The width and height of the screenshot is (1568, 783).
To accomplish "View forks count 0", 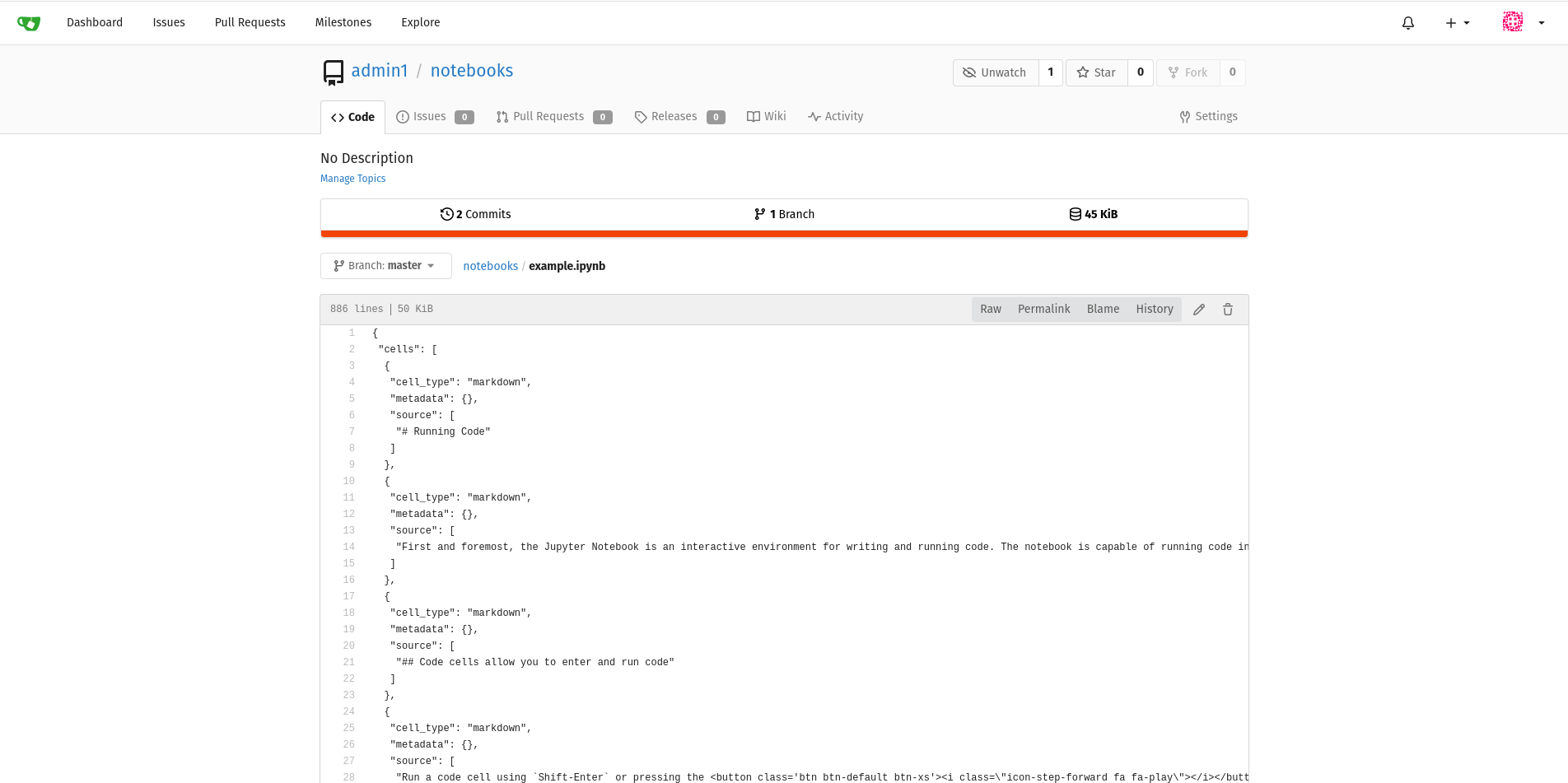I will (1233, 72).
